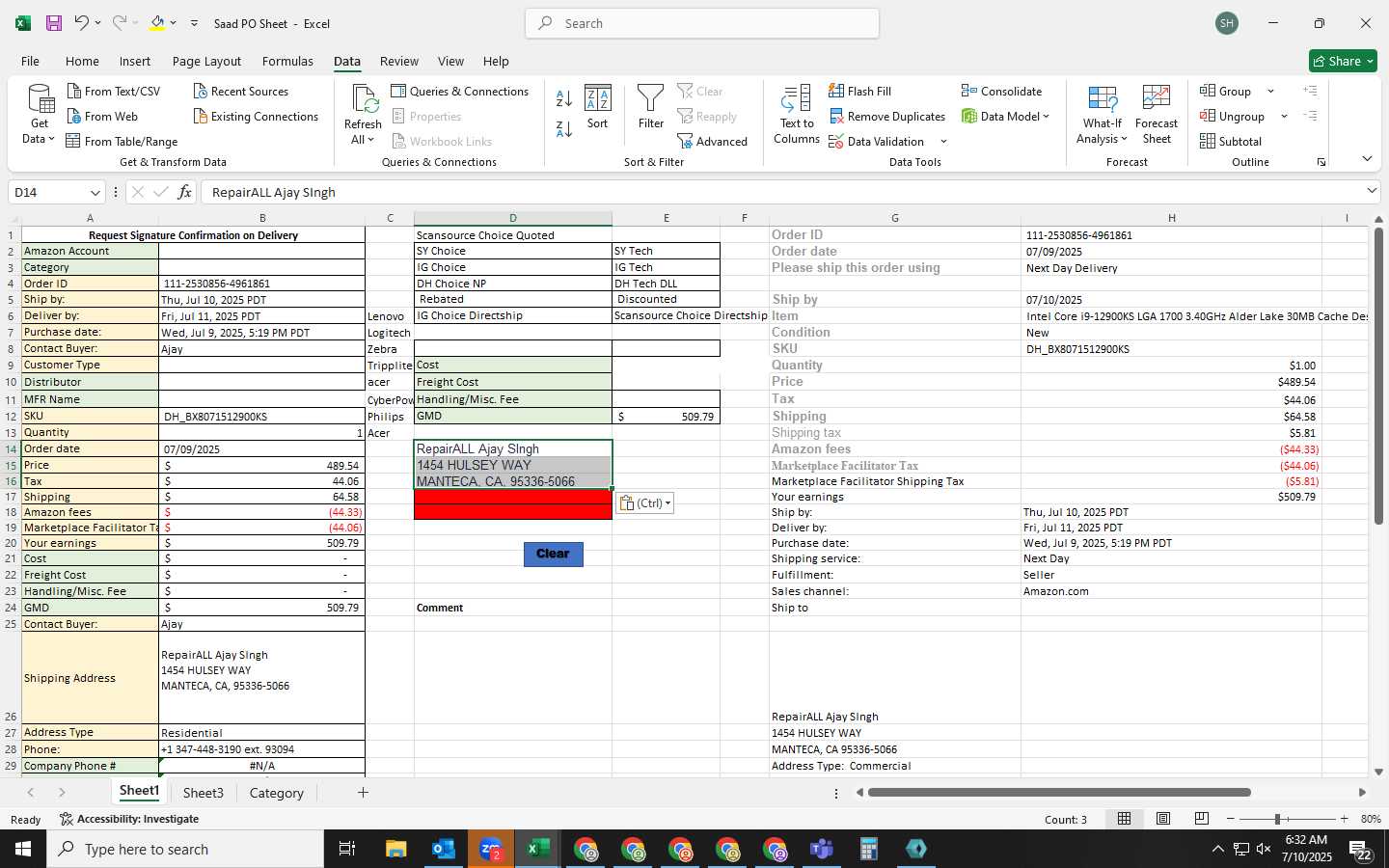The height and width of the screenshot is (868, 1389).
Task: Expand Data Validation dropdown arrow
Action: (943, 142)
